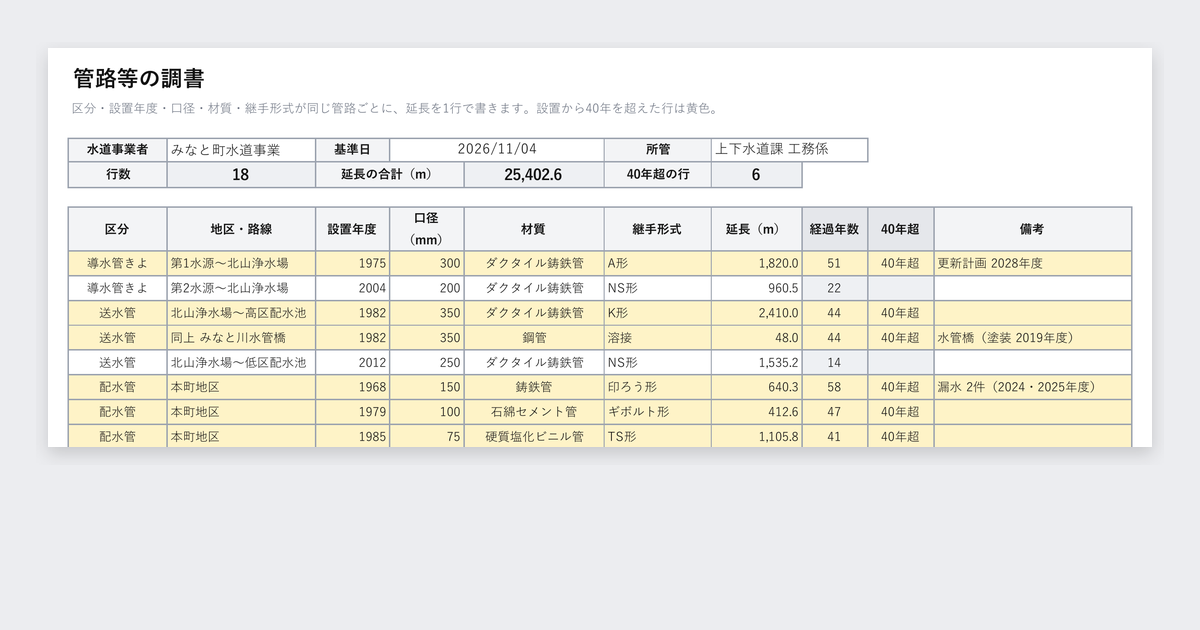Select the 継手形式 cell TS形
1200x630 pixels.
658,436
